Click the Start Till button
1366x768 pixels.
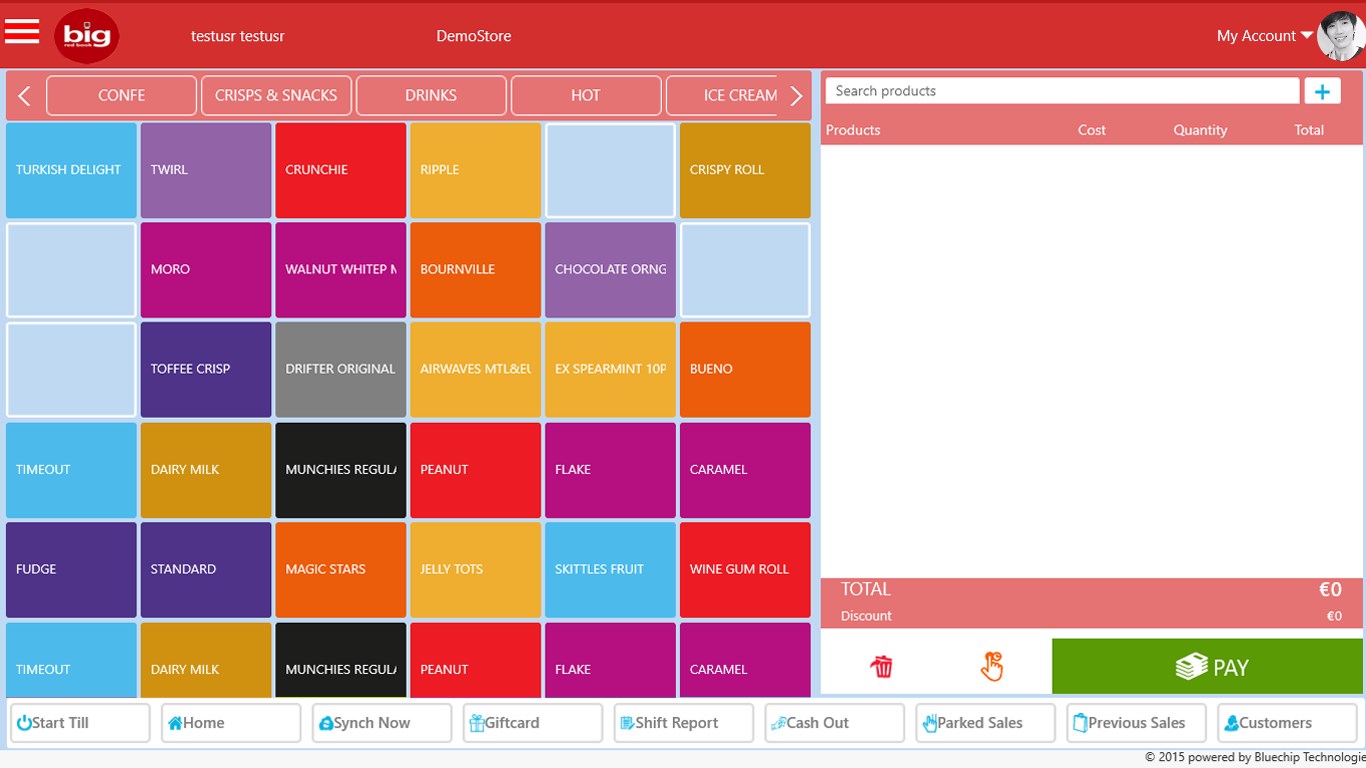click(80, 723)
